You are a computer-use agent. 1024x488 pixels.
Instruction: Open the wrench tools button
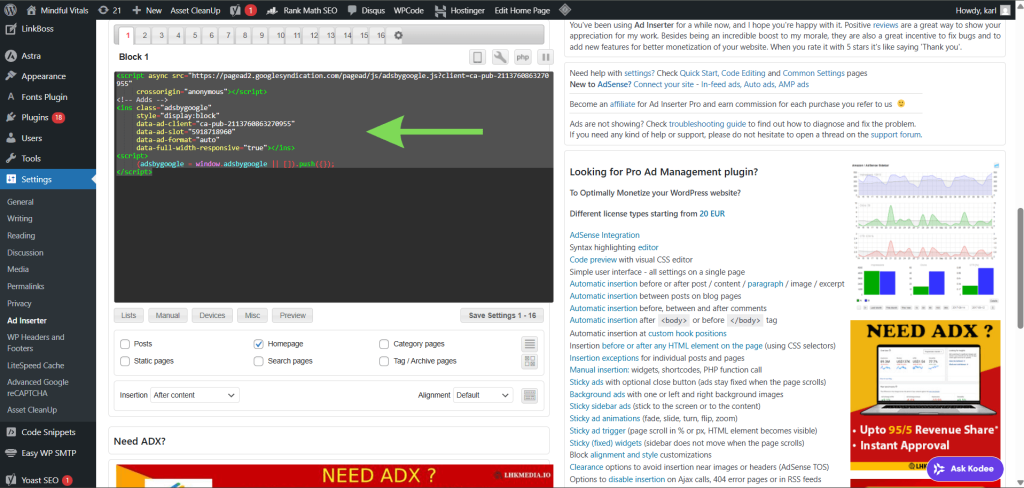point(500,57)
